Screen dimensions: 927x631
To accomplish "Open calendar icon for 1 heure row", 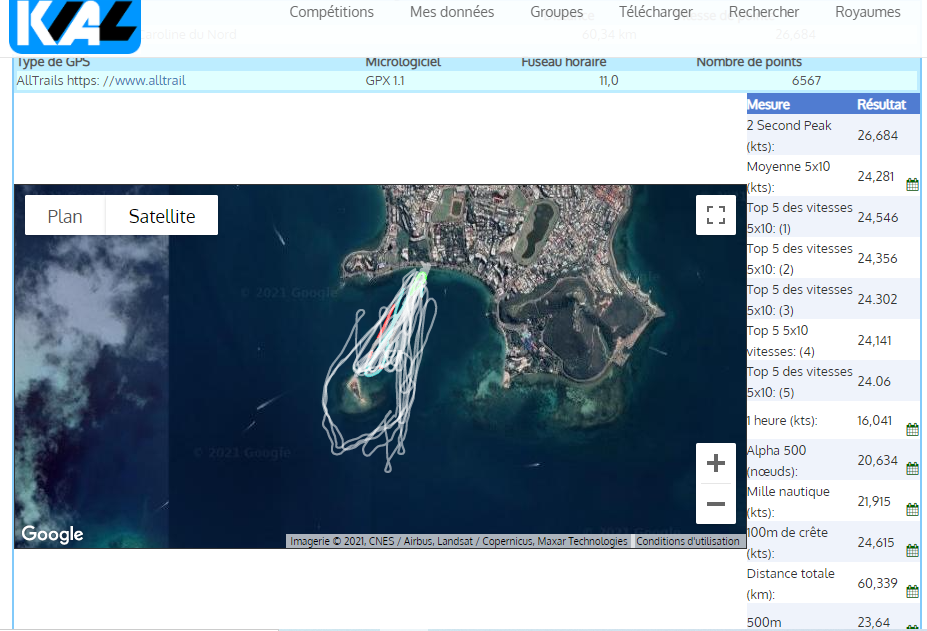I will coord(912,429).
